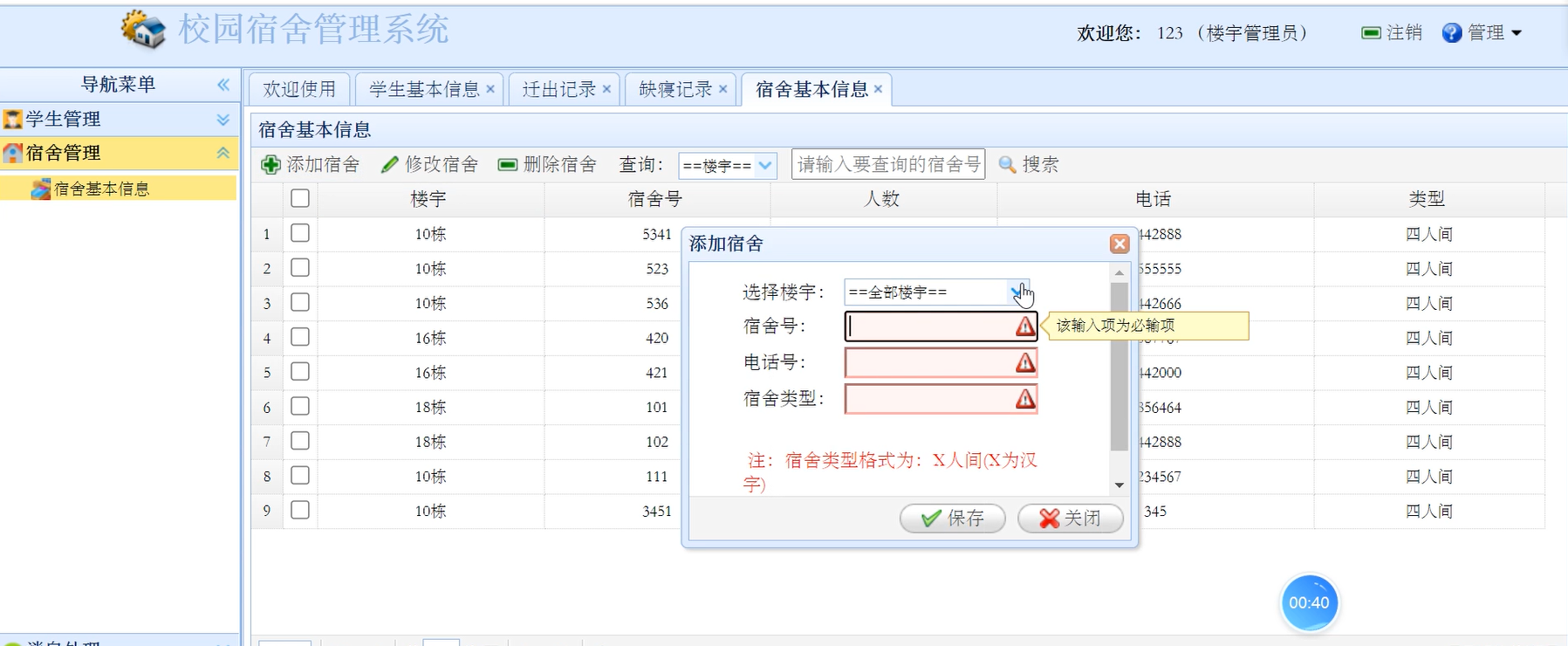Click the 注销 logout icon
This screenshot has height=646, width=1568.
(x=1371, y=33)
